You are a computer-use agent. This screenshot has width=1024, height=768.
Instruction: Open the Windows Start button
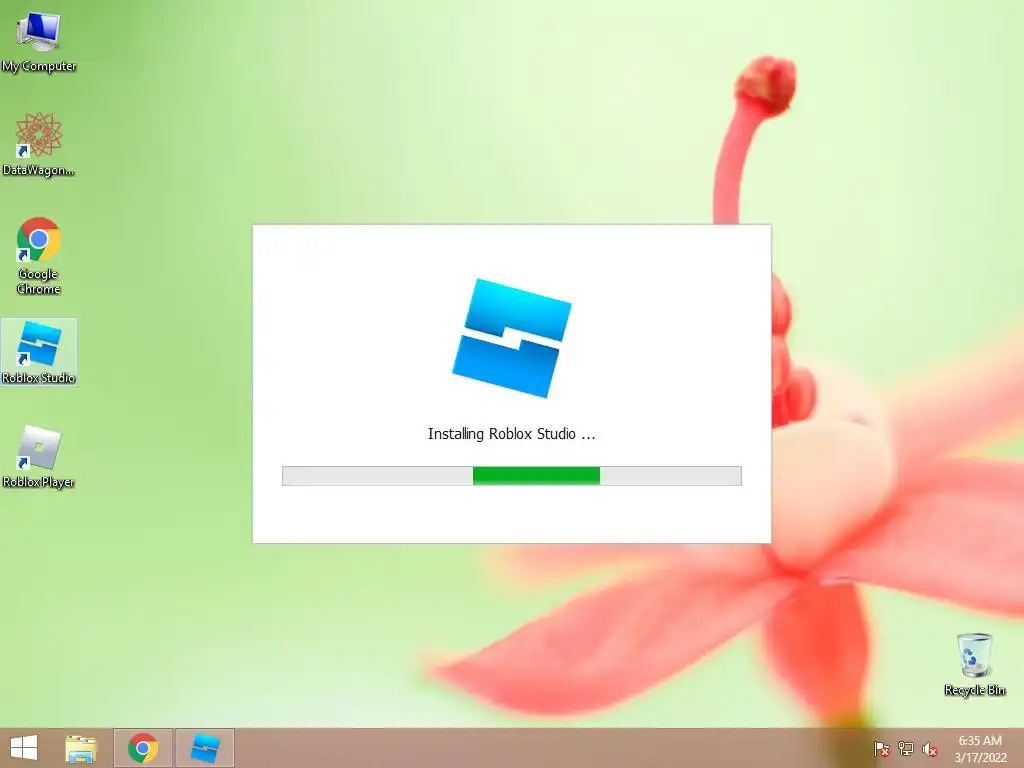click(24, 748)
